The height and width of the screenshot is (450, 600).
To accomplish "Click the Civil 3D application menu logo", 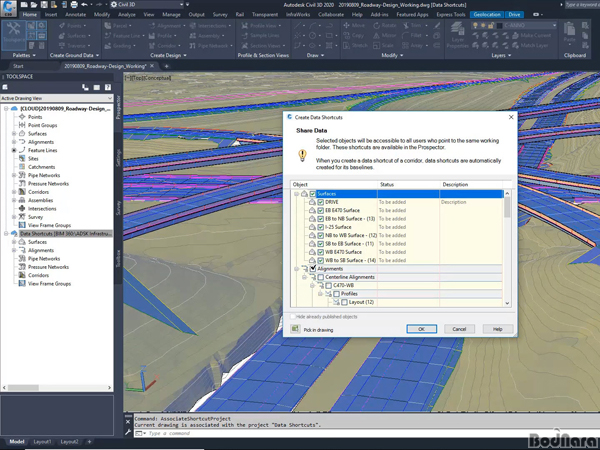I will click(8, 8).
